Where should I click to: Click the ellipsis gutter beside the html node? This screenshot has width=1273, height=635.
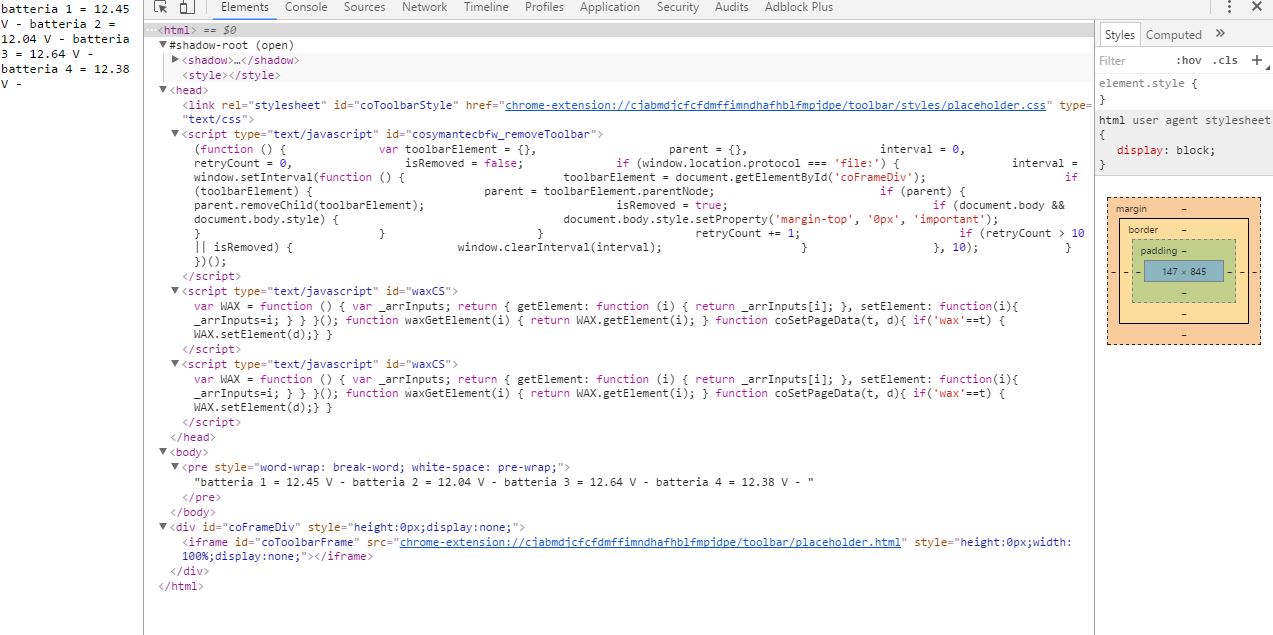tap(150, 30)
